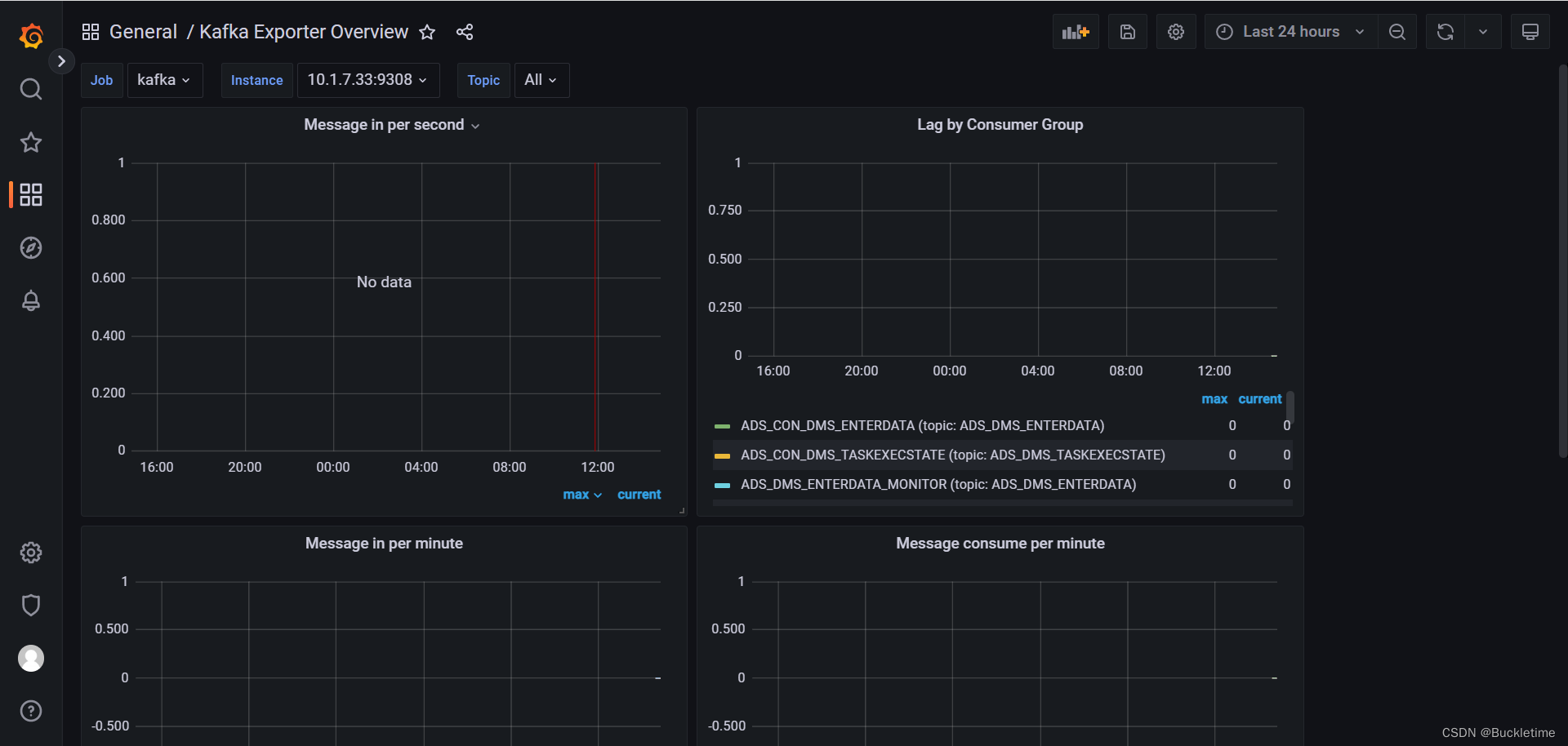Grab the Message in per second resize handle
Viewport: 1568px width, 746px height.
coord(682,511)
